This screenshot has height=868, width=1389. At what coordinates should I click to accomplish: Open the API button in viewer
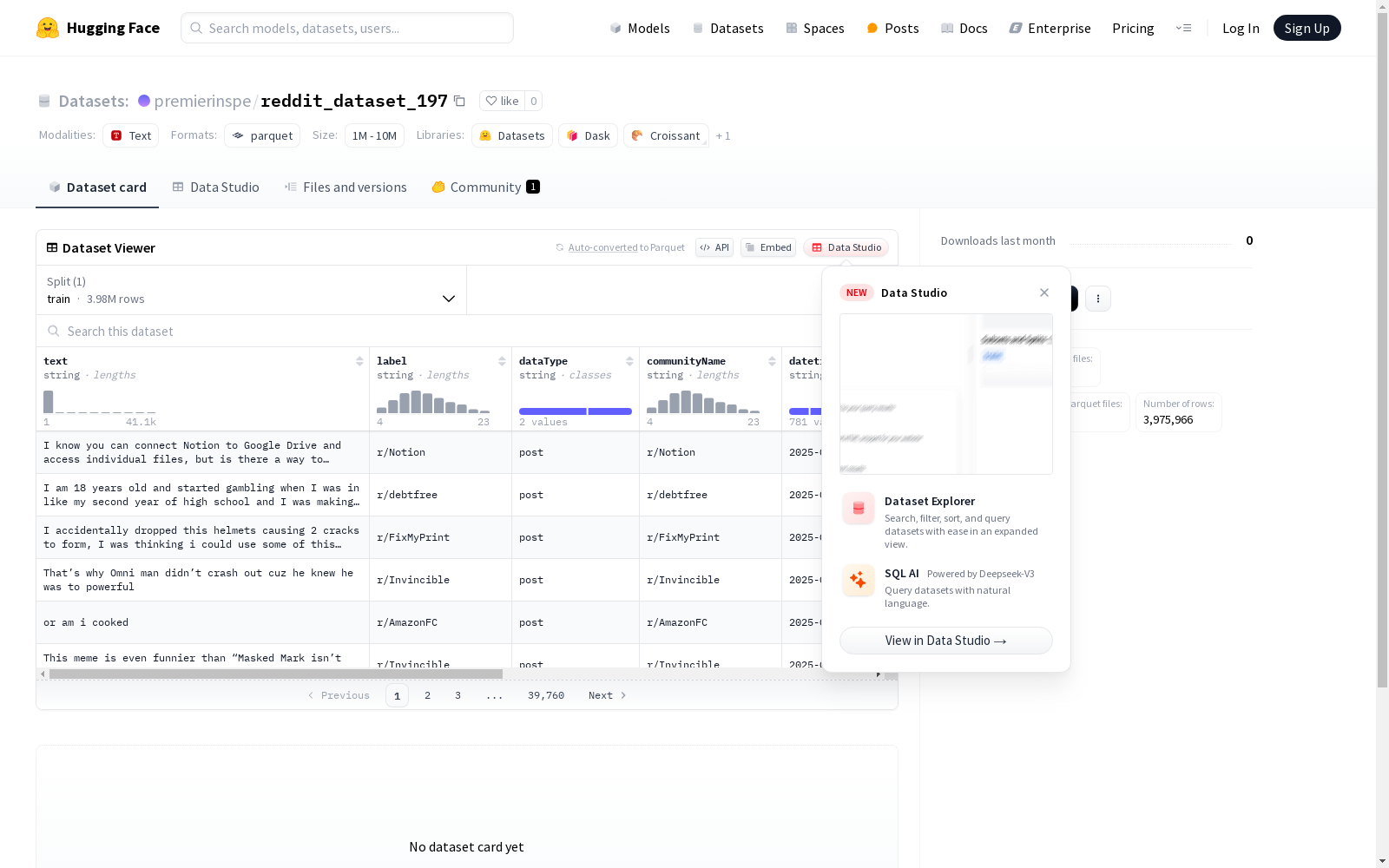(714, 247)
